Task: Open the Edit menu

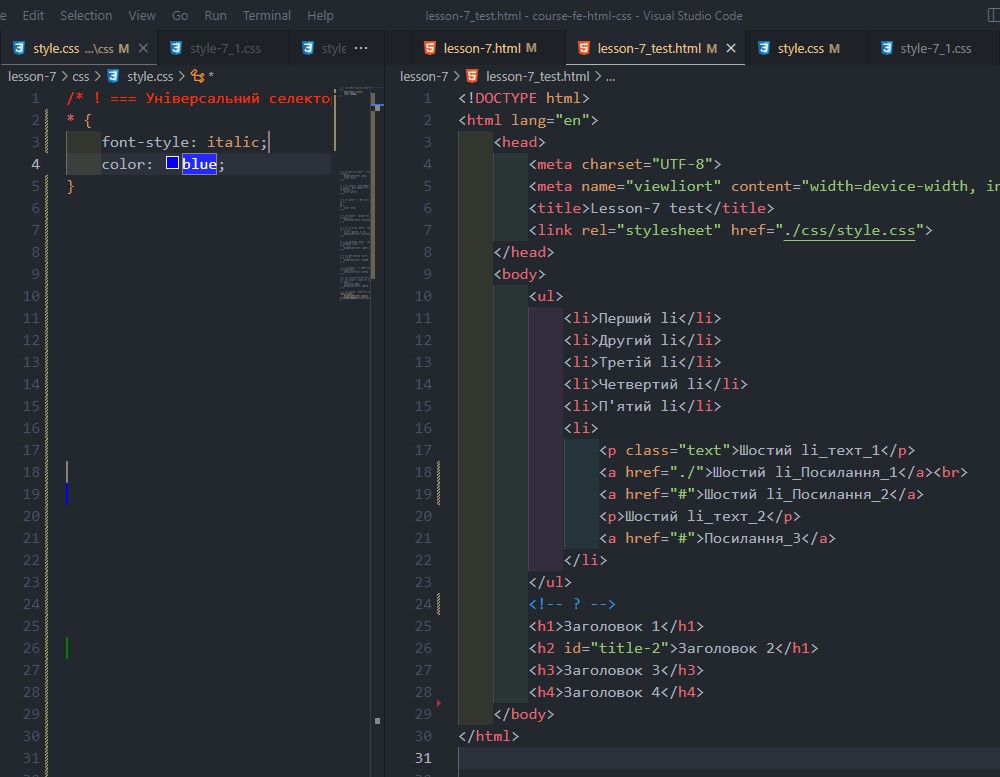Action: (33, 15)
